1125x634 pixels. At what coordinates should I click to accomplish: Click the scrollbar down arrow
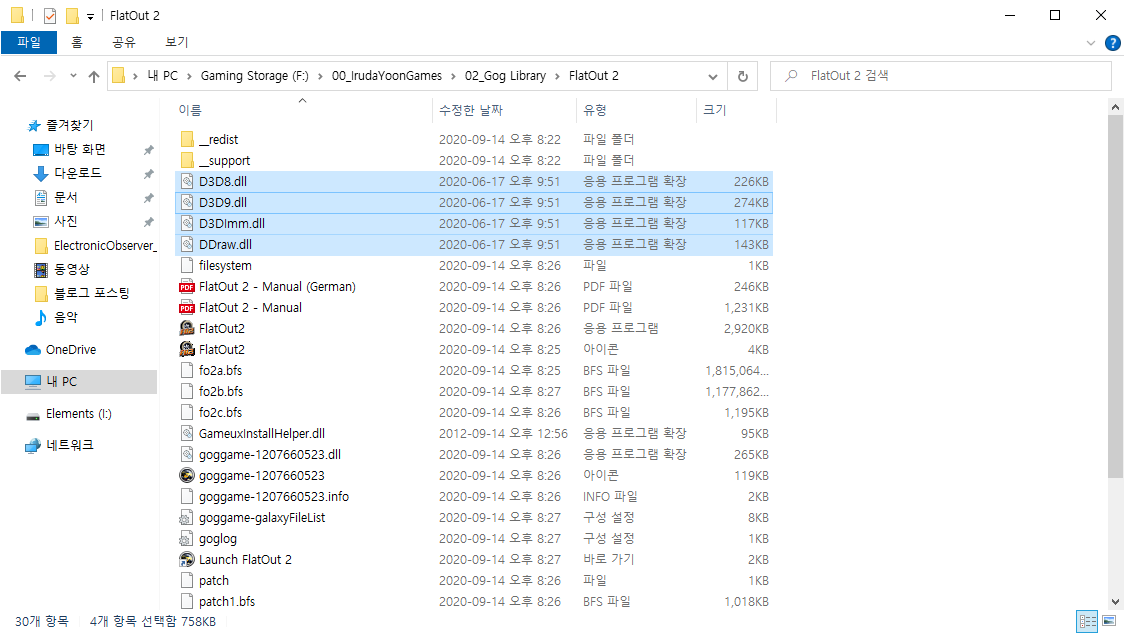1115,602
